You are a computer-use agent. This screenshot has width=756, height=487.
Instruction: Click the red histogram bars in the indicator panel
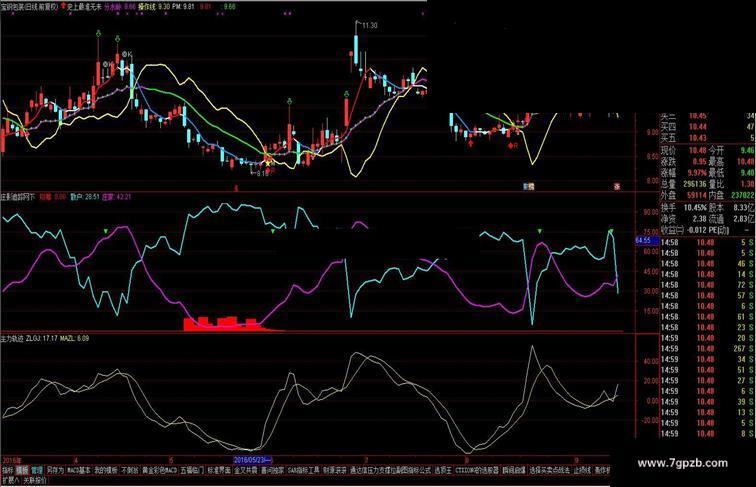(x=223, y=324)
